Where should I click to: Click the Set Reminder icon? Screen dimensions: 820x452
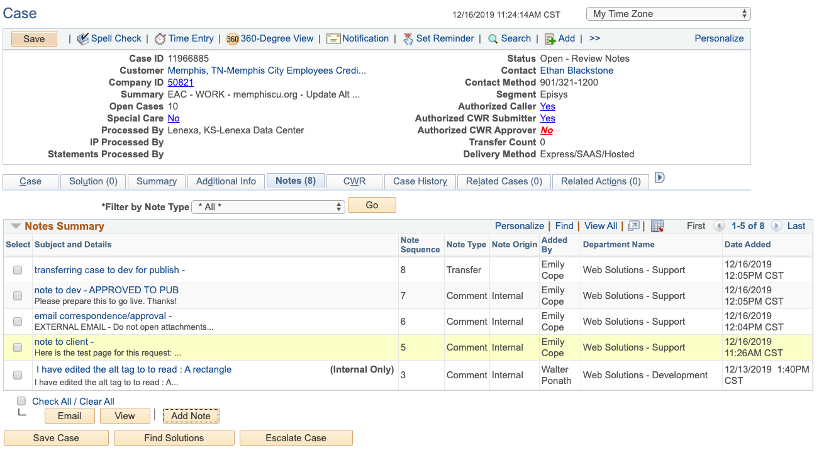(x=408, y=39)
